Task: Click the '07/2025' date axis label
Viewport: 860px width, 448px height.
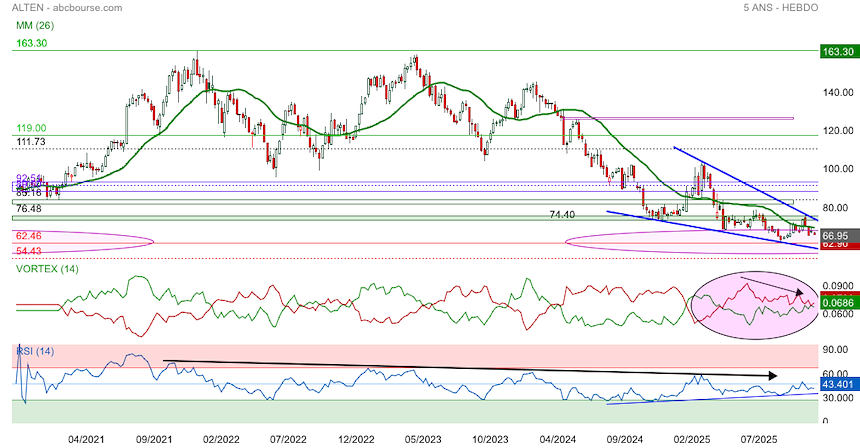Action: tap(759, 440)
